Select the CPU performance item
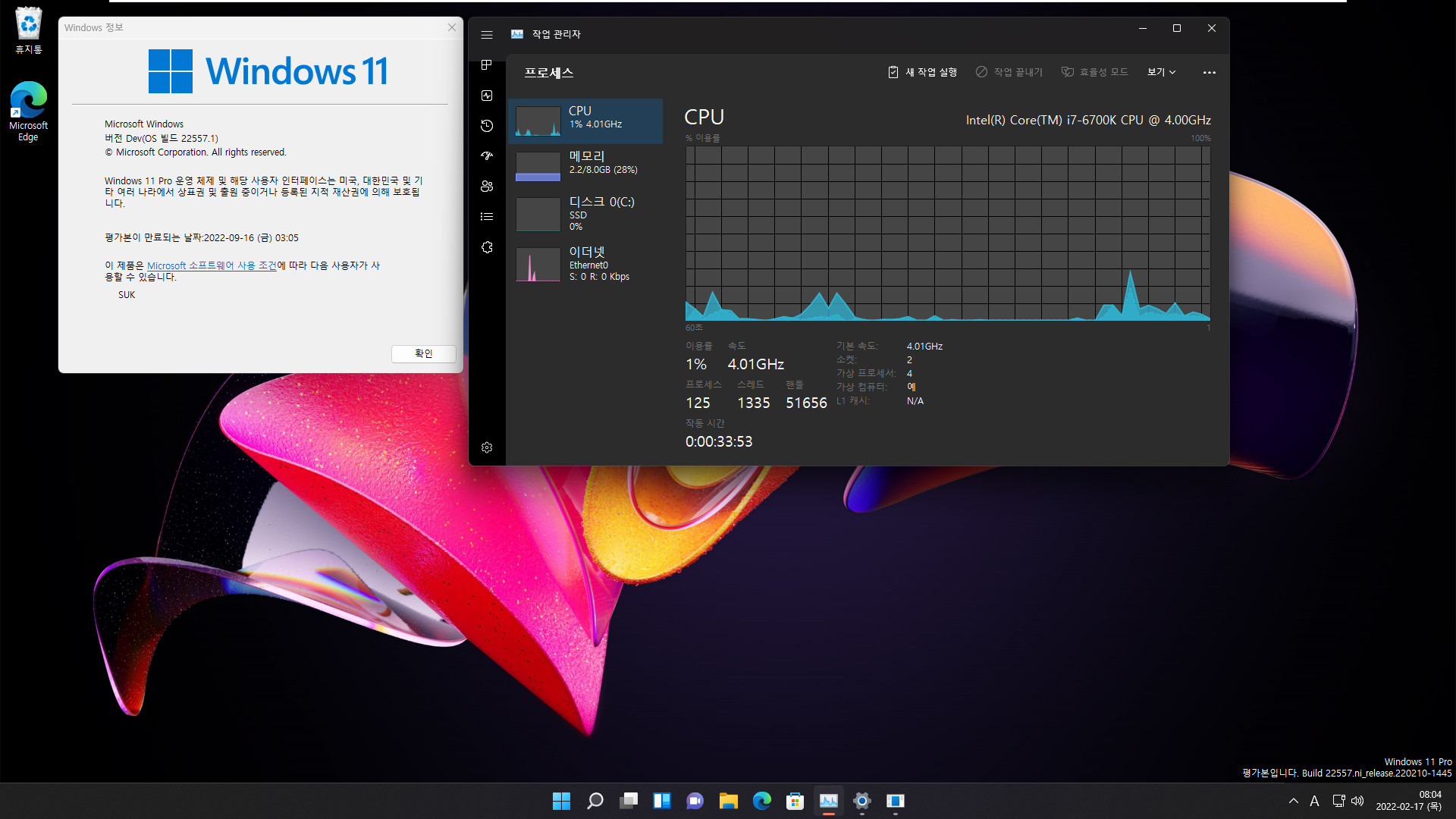Viewport: 1456px width, 819px height. [585, 121]
